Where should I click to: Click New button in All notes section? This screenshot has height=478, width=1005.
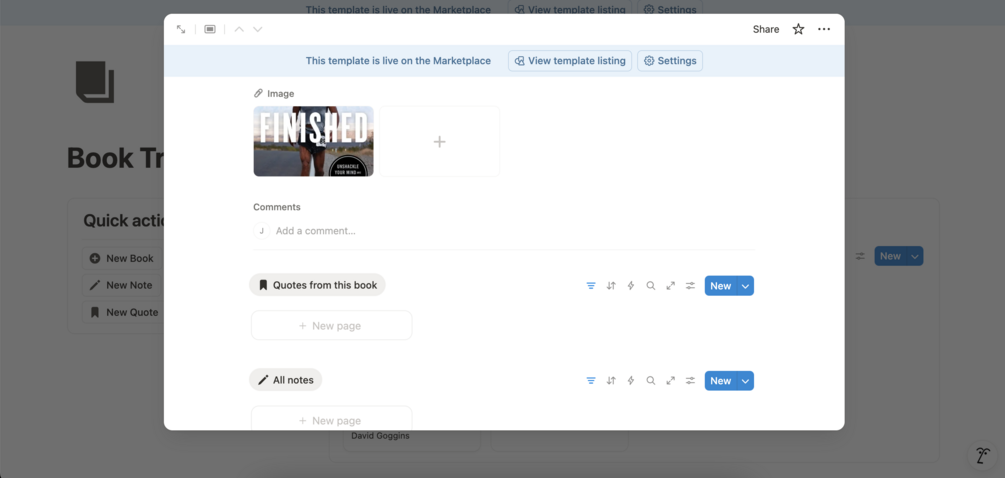(720, 381)
